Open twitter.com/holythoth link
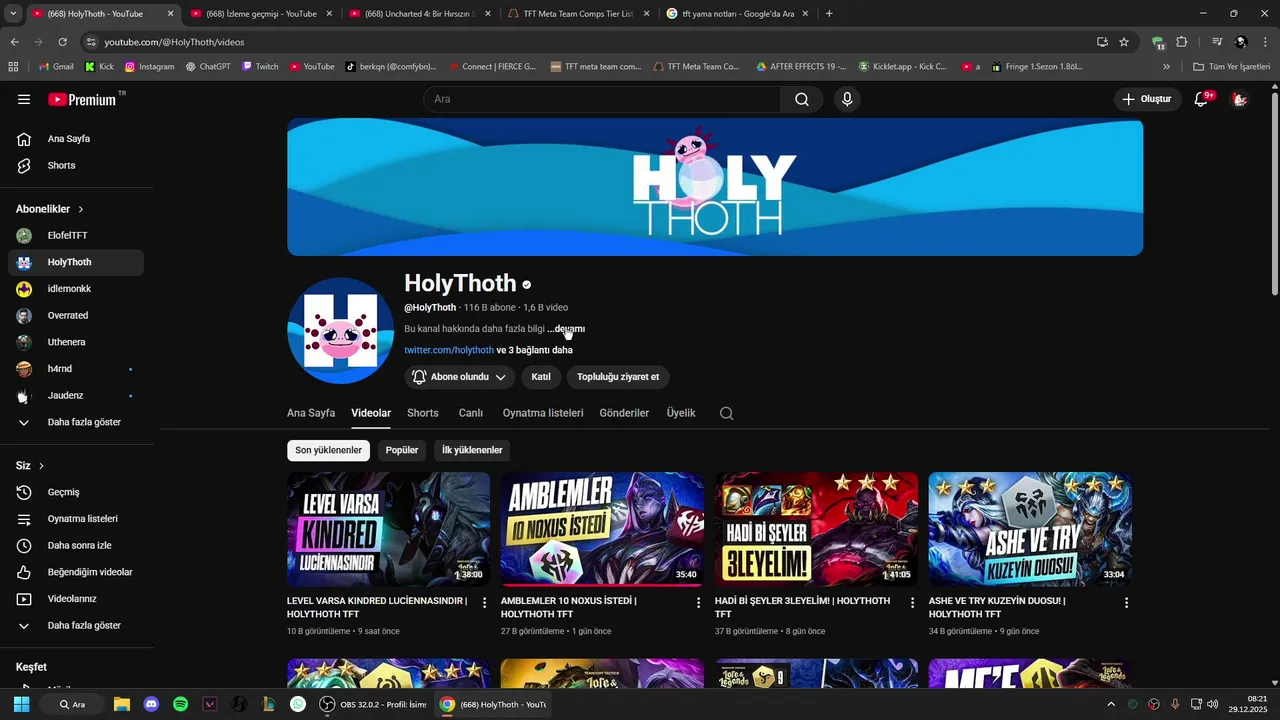Viewport: 1280px width, 720px height. click(x=449, y=350)
